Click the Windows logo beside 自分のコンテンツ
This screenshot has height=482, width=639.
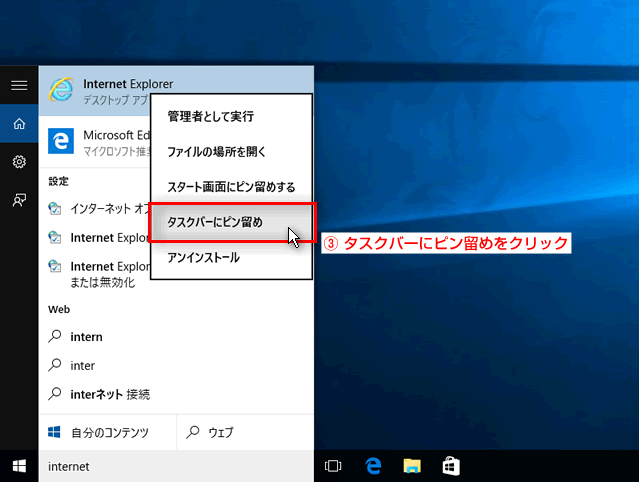click(54, 432)
